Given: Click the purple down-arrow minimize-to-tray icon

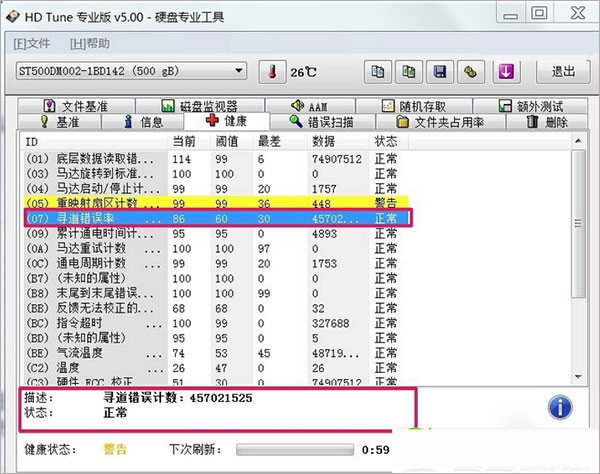Looking at the screenshot, I should [x=507, y=72].
